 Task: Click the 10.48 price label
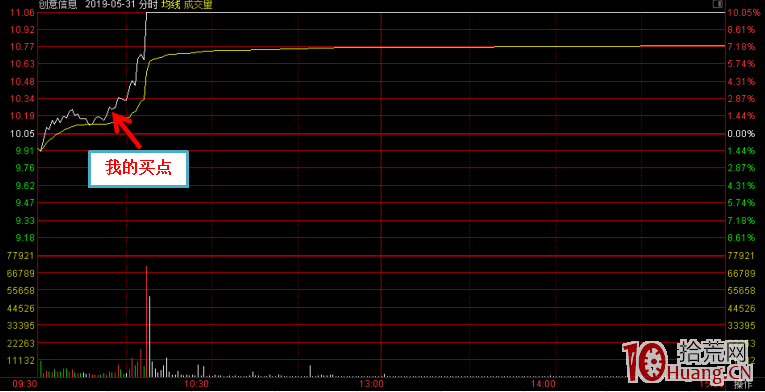[x=23, y=82]
